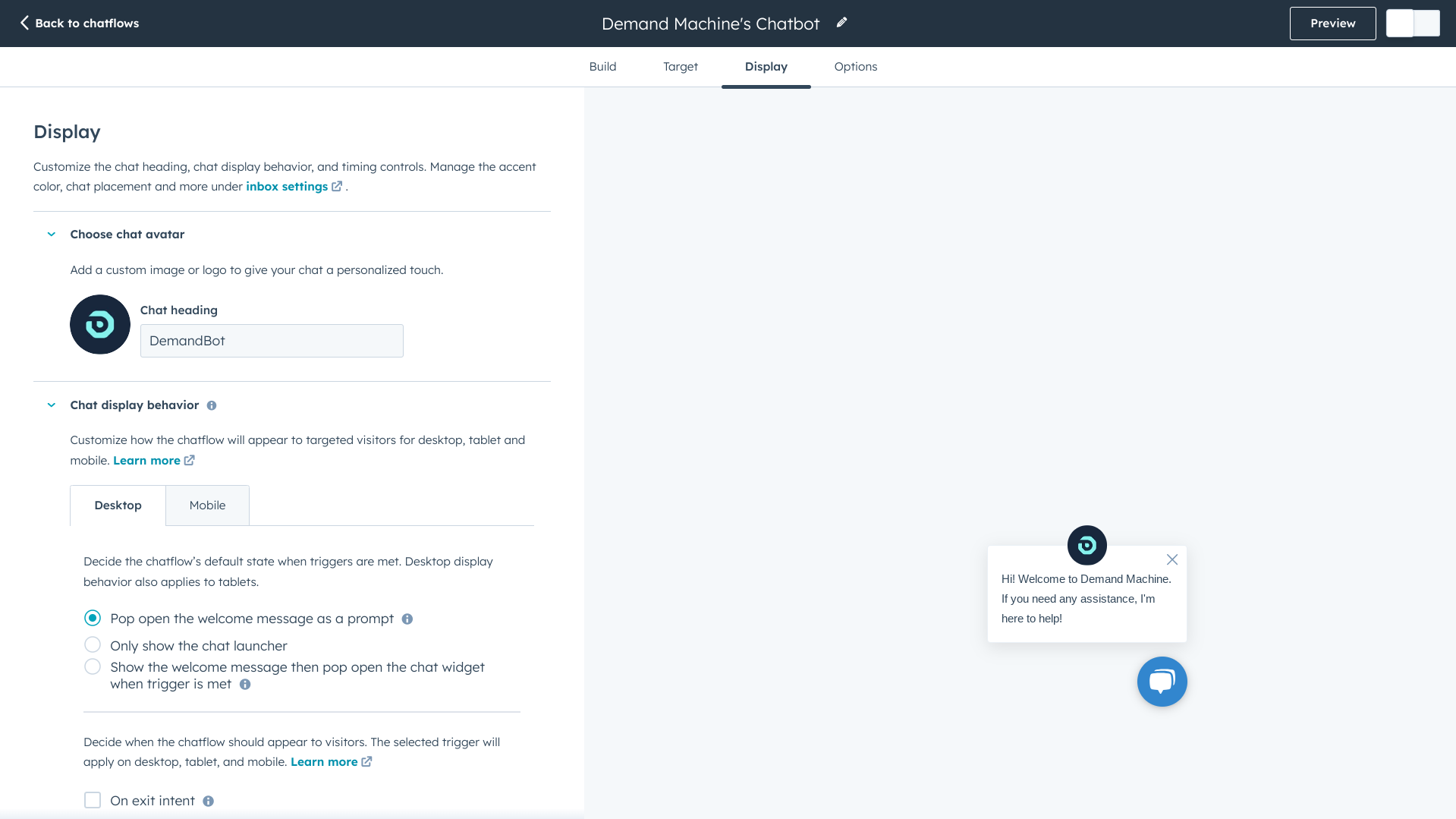Open Learn more link under Chat display behavior

pos(147,461)
